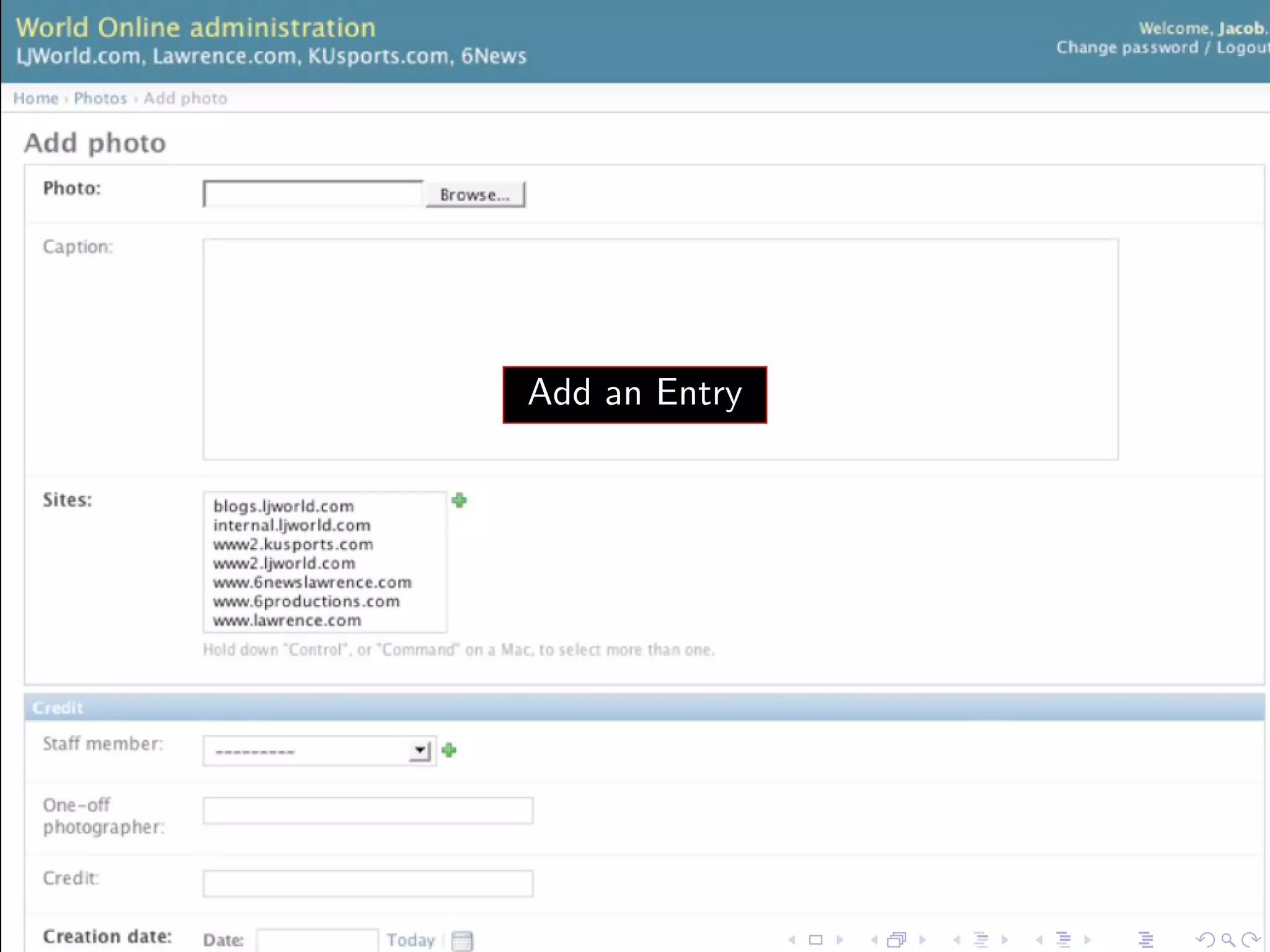The image size is (1270, 952).
Task: Click the beamer stacked frames icon
Action: (x=897, y=940)
